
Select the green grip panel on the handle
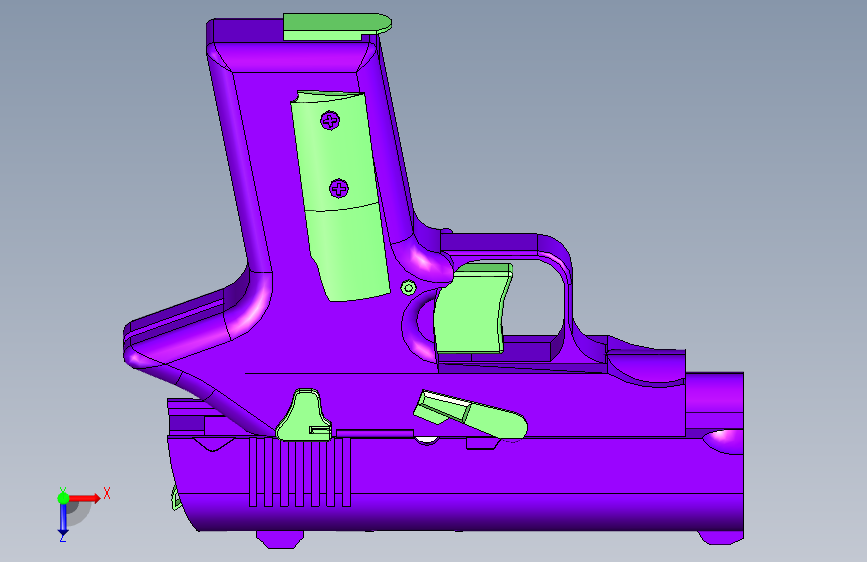tap(341, 196)
